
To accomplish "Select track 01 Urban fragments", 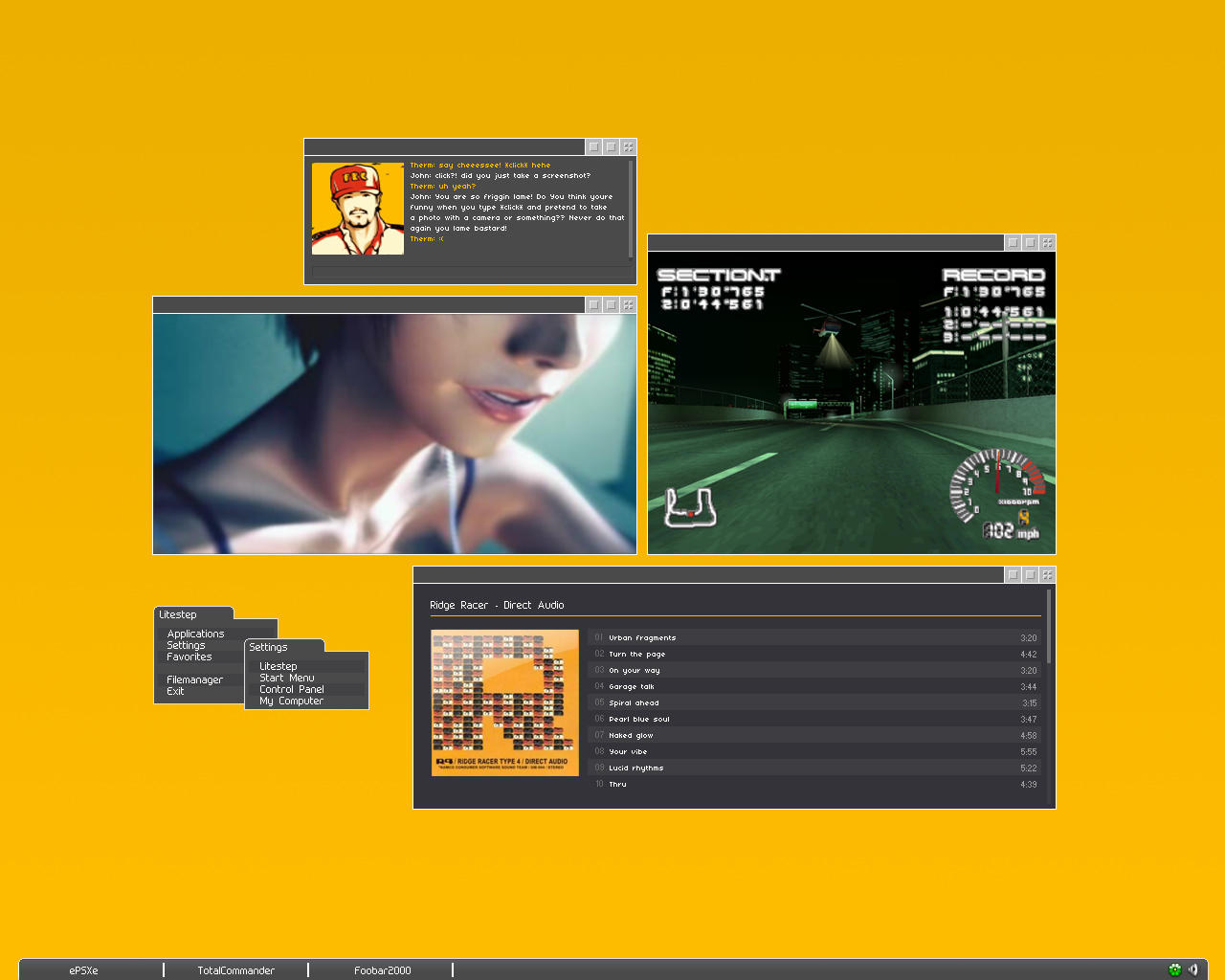I will click(814, 637).
